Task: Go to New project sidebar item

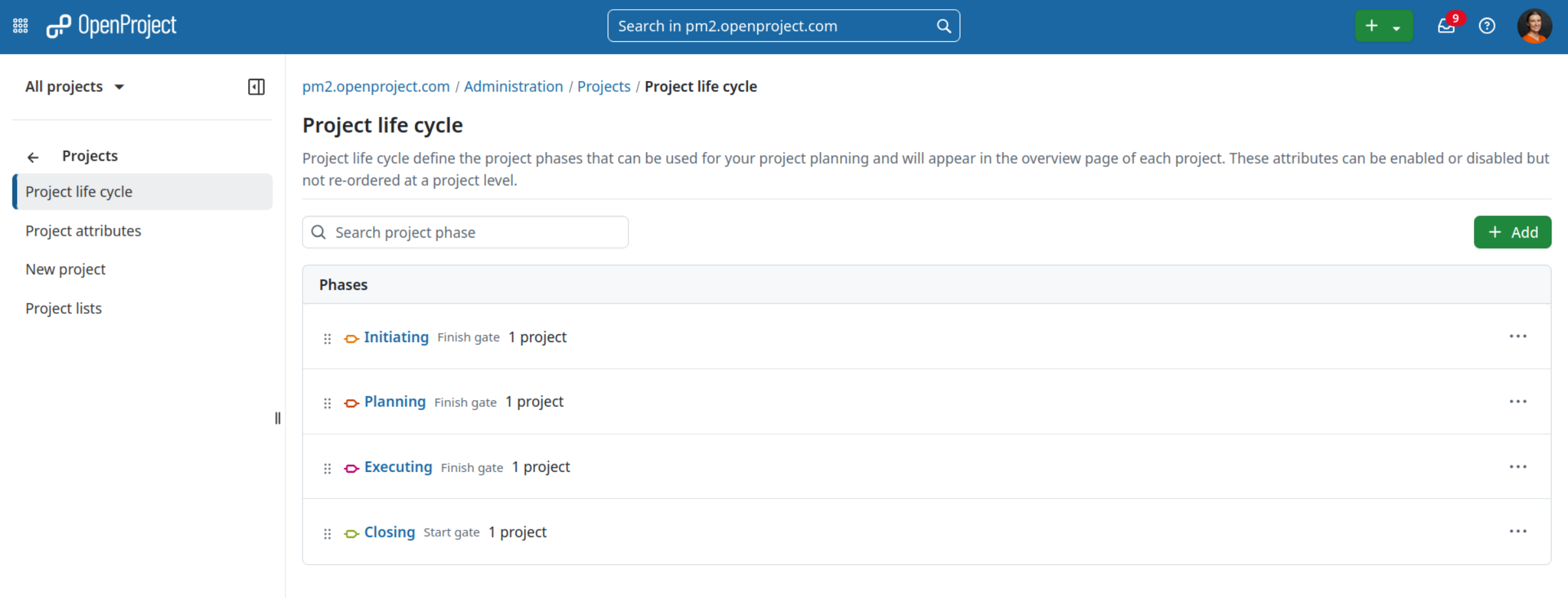Action: (65, 270)
